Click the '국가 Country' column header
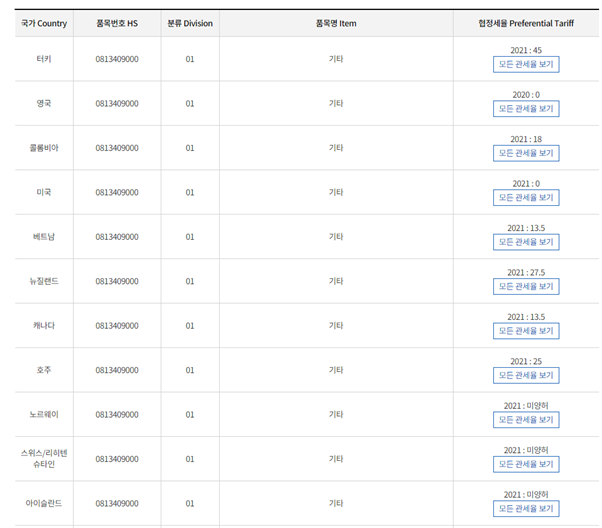The height and width of the screenshot is (528, 602). click(44, 23)
